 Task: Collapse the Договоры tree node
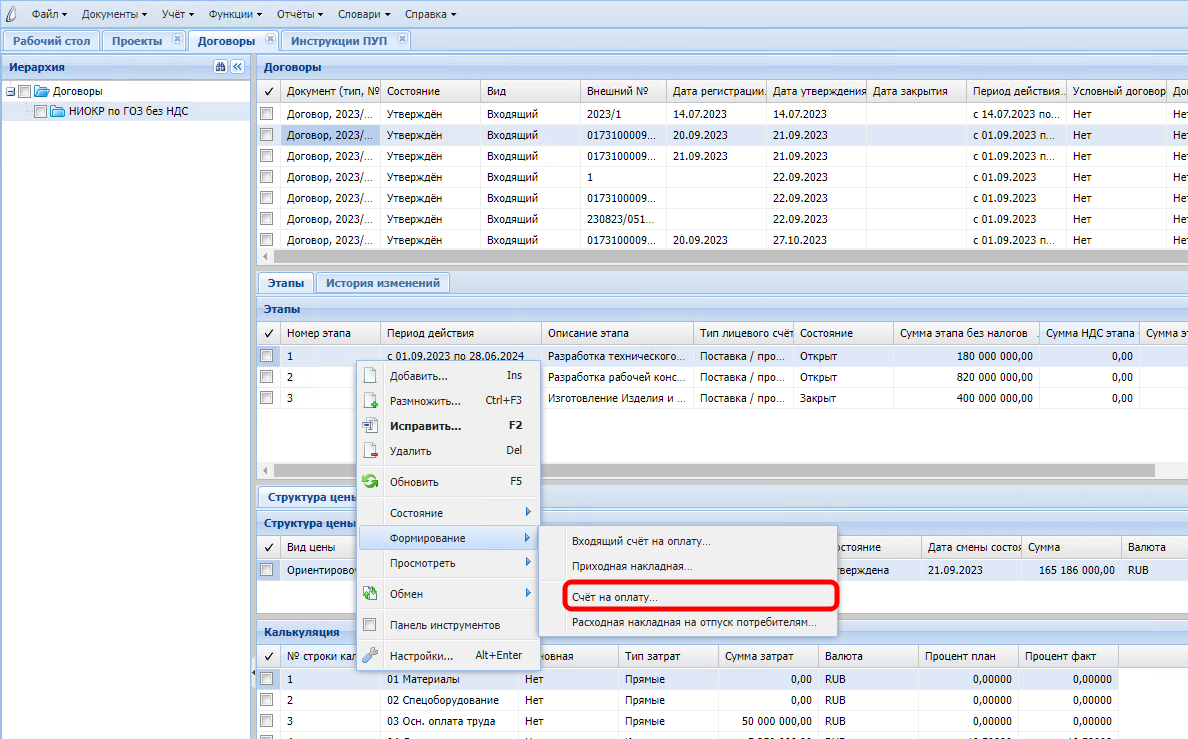(x=10, y=91)
